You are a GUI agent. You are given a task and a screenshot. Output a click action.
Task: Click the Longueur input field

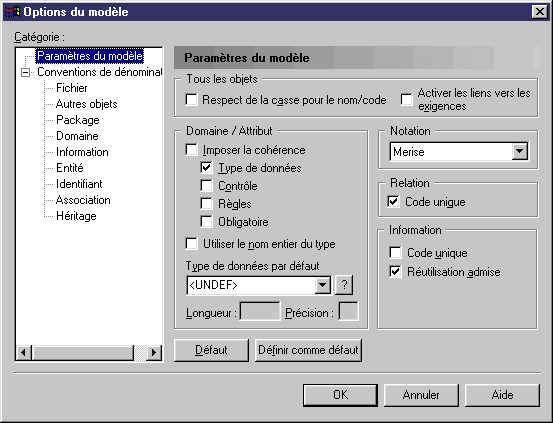tap(260, 311)
